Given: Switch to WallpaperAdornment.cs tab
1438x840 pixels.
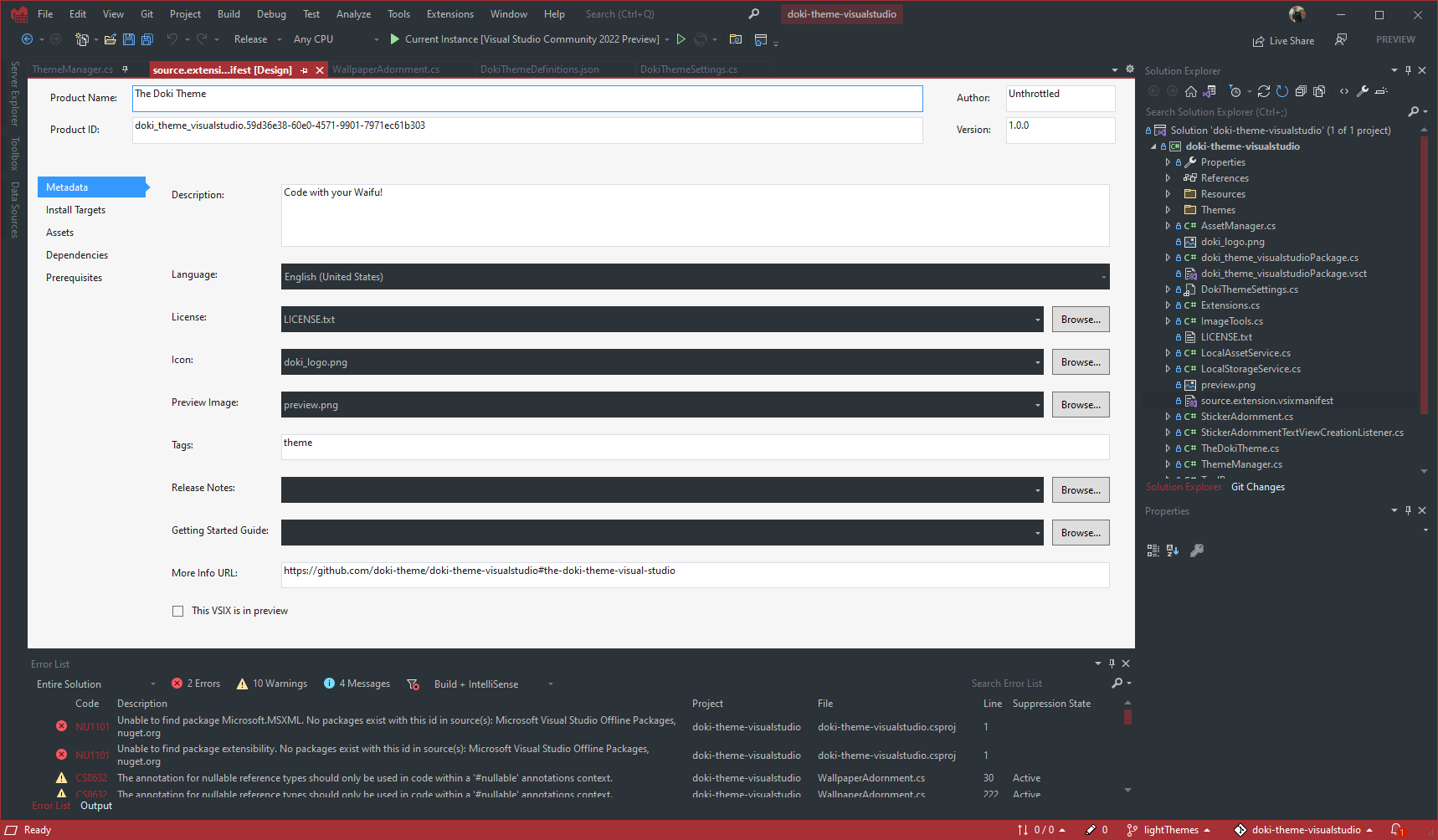Looking at the screenshot, I should (x=386, y=69).
